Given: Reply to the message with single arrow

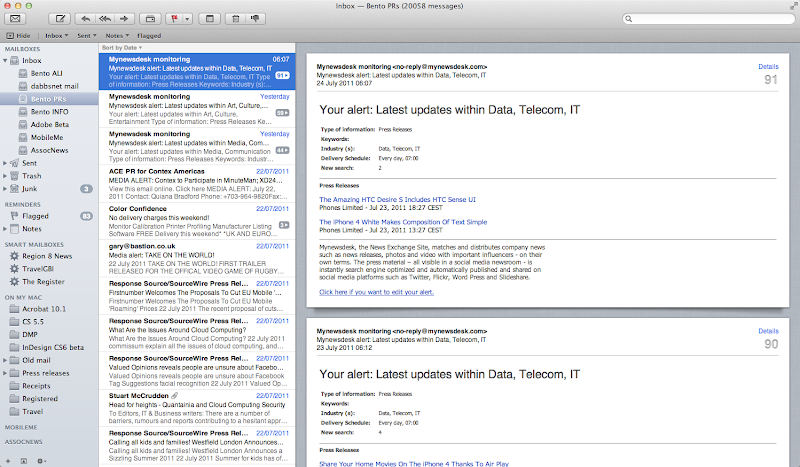Looking at the screenshot, I should tap(85, 19).
